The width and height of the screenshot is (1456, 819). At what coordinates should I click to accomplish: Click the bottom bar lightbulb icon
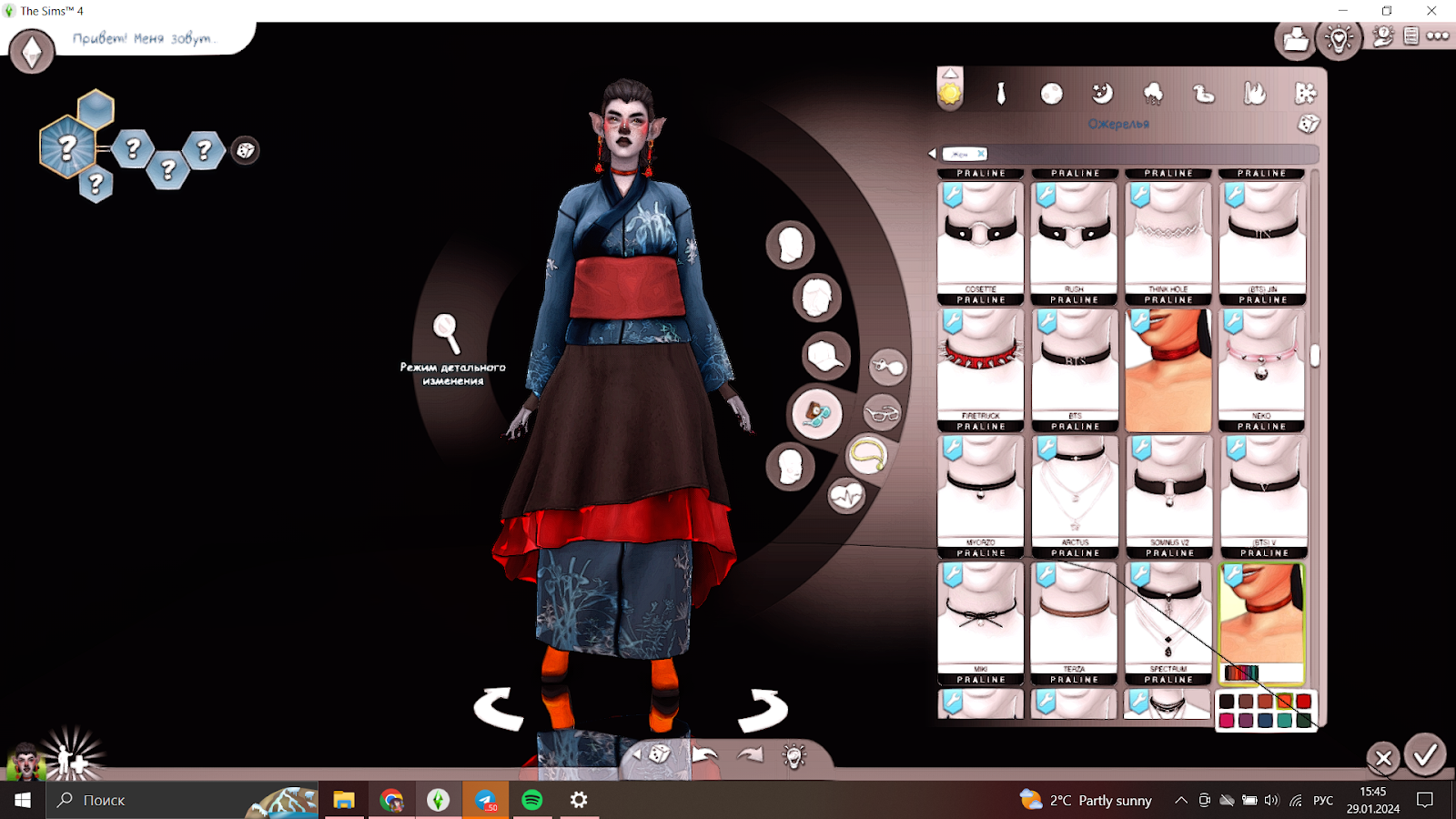coord(794,755)
